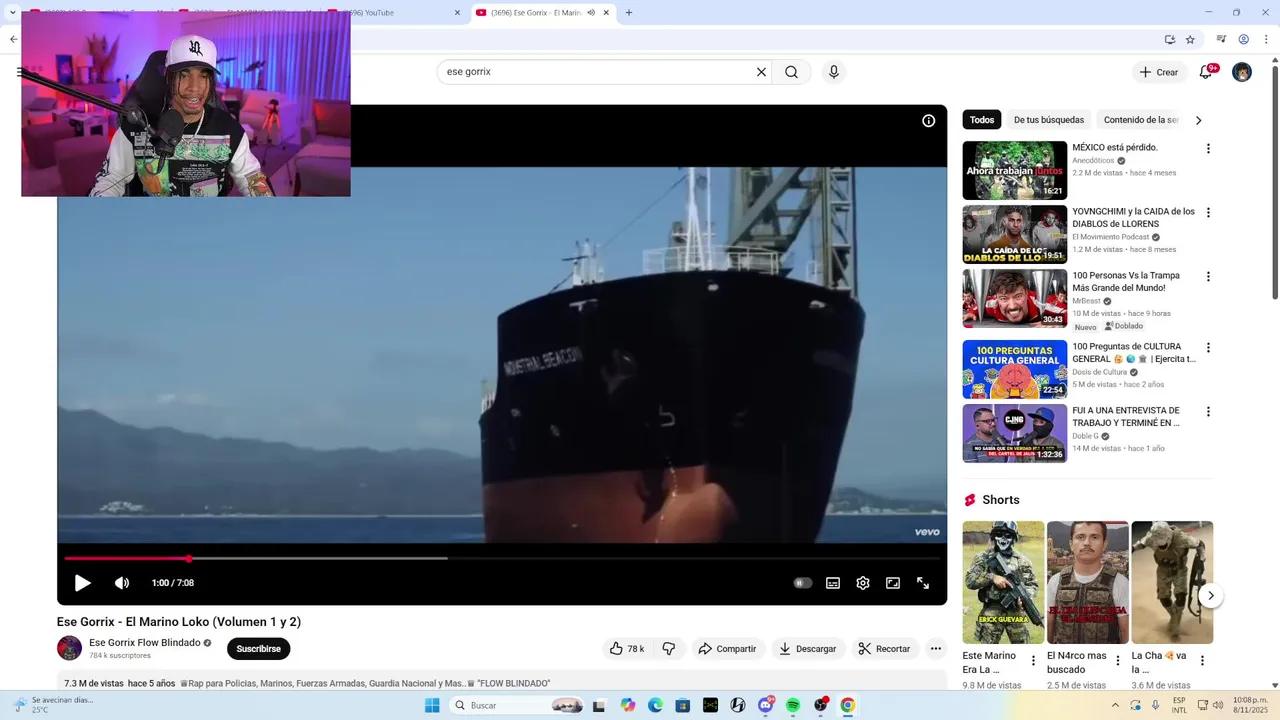Open '100 Preguntas CULTURA GENERAL' thumbnail
The image size is (1280, 720).
tap(1015, 369)
